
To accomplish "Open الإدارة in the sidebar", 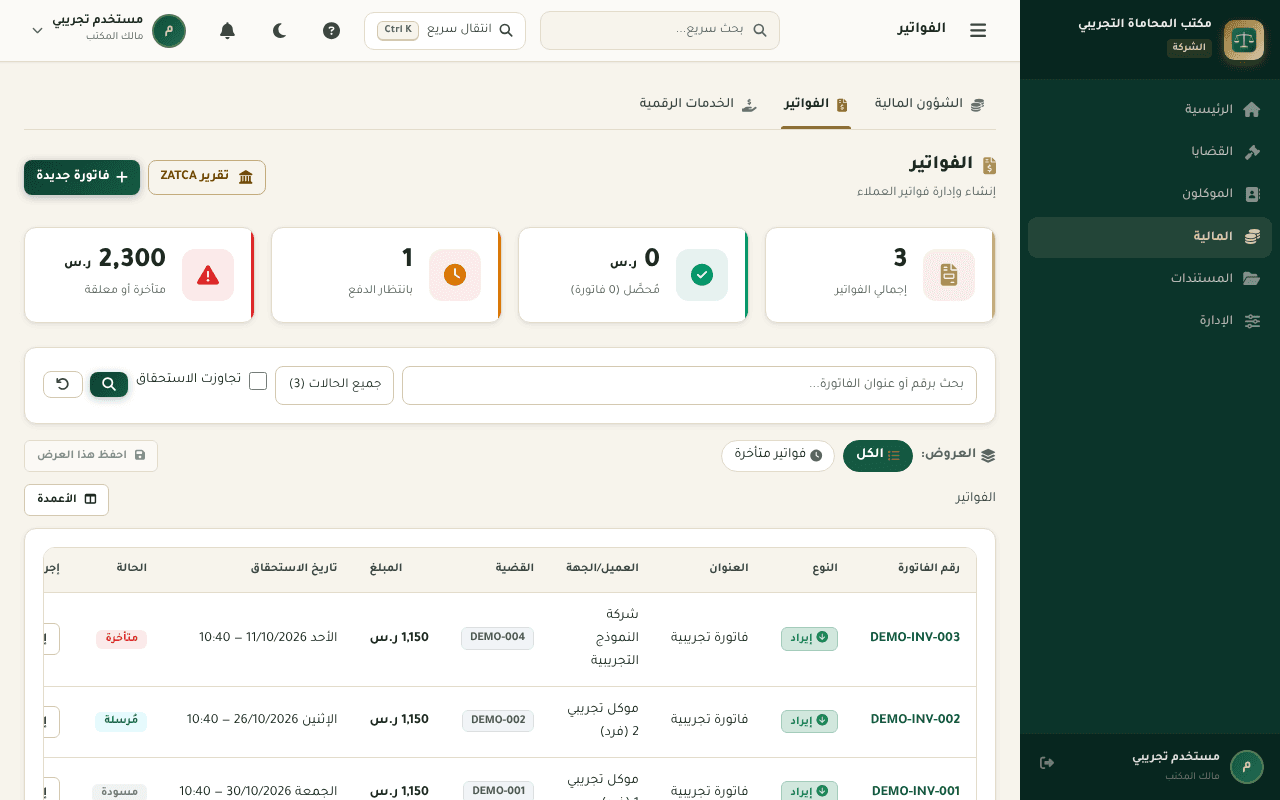I will 1150,321.
